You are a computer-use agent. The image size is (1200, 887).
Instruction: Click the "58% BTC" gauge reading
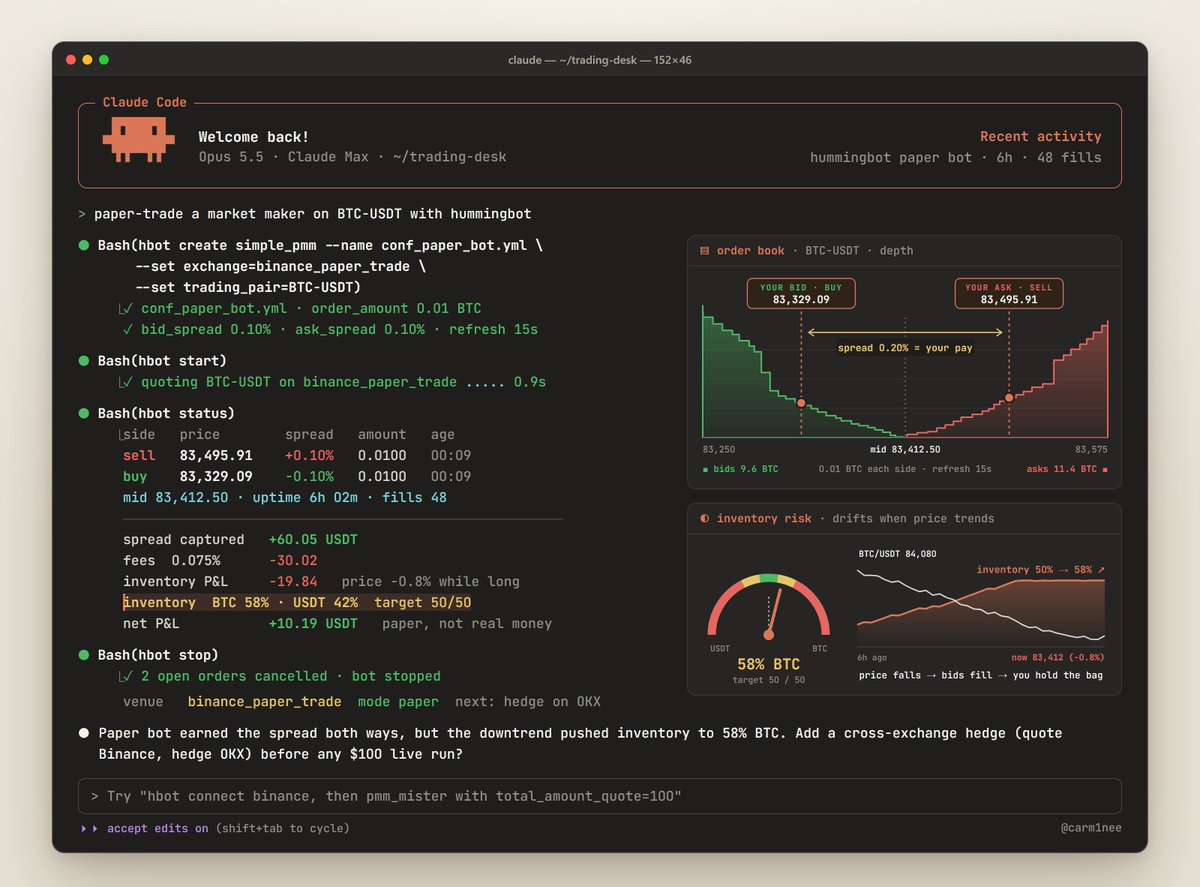[768, 664]
